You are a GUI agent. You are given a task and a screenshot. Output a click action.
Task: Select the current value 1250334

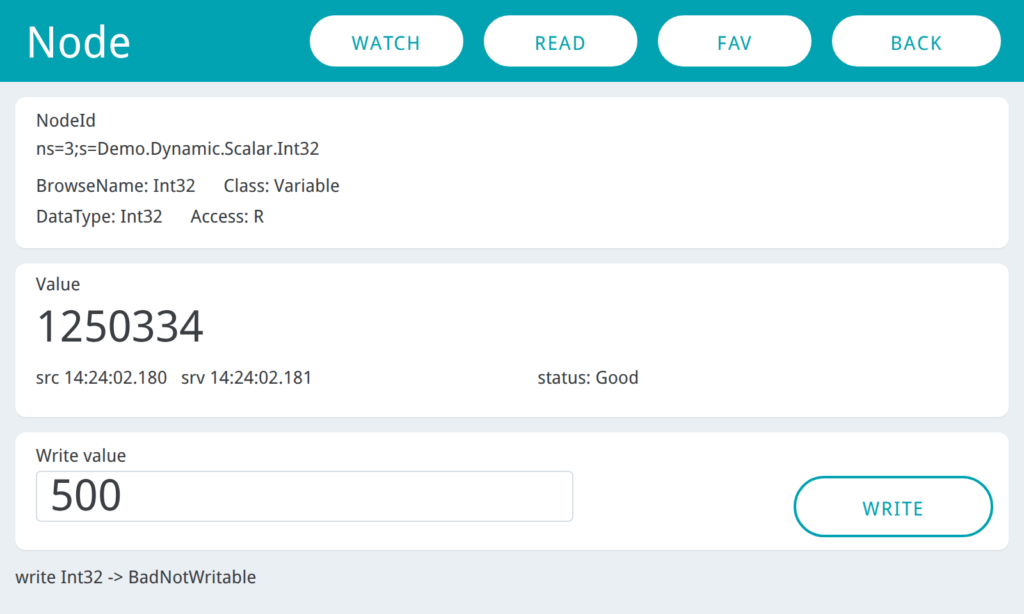tap(120, 327)
